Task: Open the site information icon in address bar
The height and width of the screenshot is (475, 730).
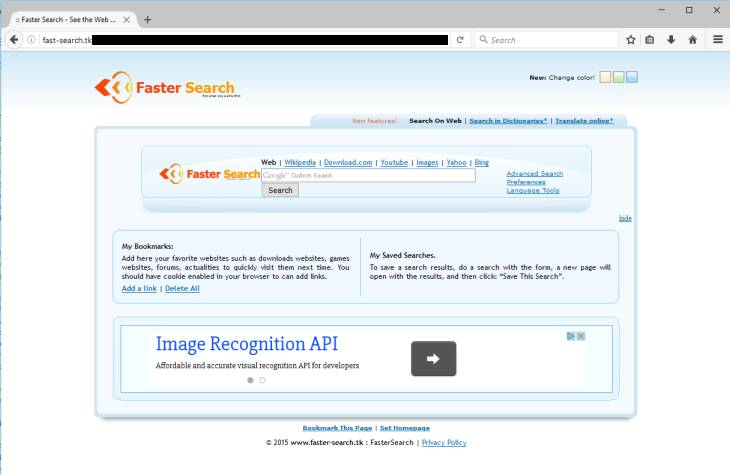Action: 31,40
